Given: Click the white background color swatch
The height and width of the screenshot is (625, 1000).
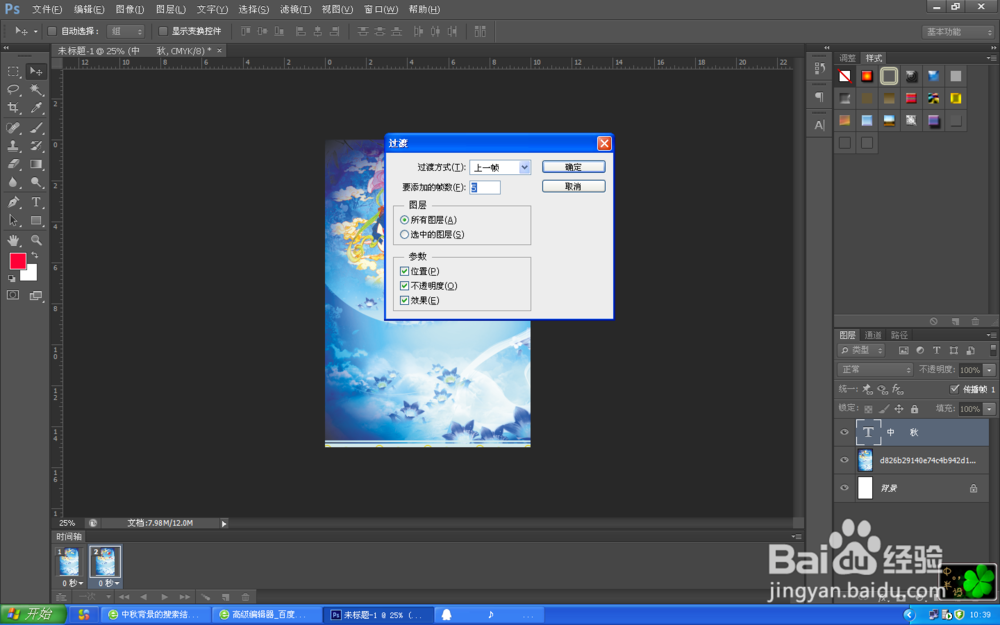Looking at the screenshot, I should [x=31, y=275].
